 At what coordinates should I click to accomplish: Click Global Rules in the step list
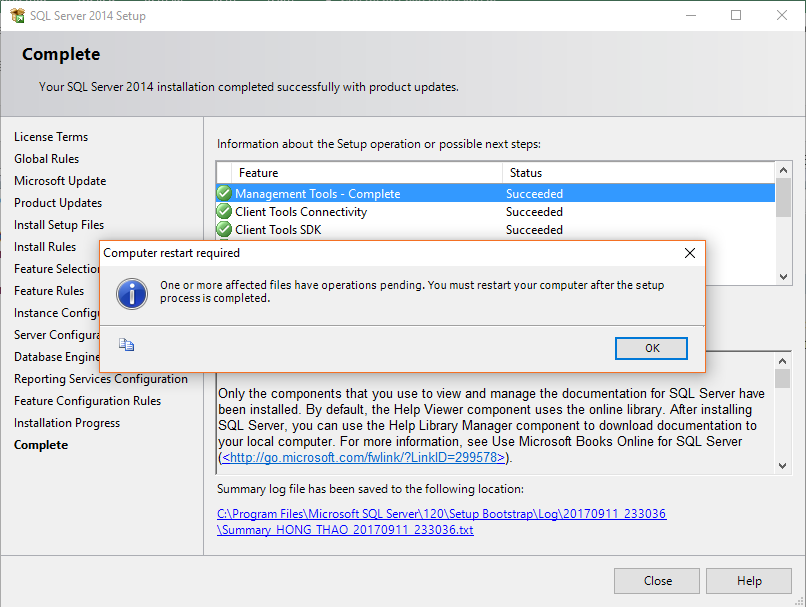(46, 159)
